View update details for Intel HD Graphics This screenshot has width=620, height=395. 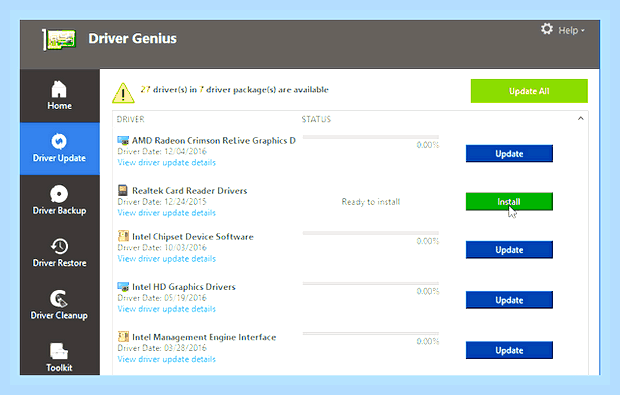[166, 309]
